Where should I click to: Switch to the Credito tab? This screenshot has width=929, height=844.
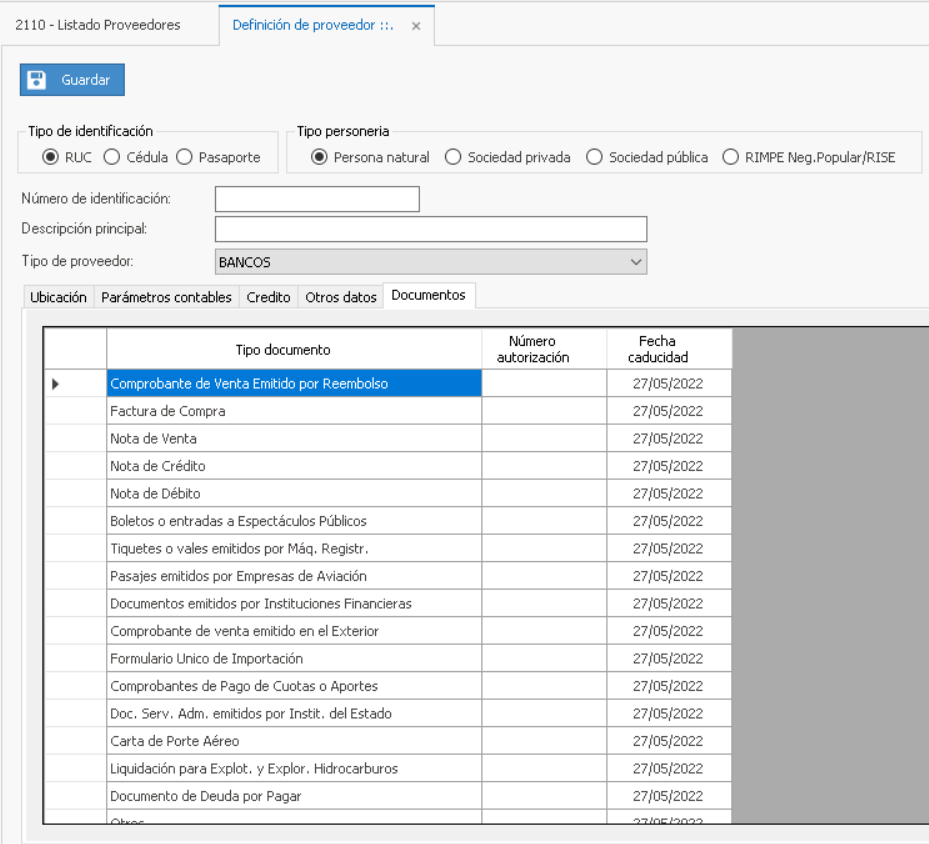268,297
